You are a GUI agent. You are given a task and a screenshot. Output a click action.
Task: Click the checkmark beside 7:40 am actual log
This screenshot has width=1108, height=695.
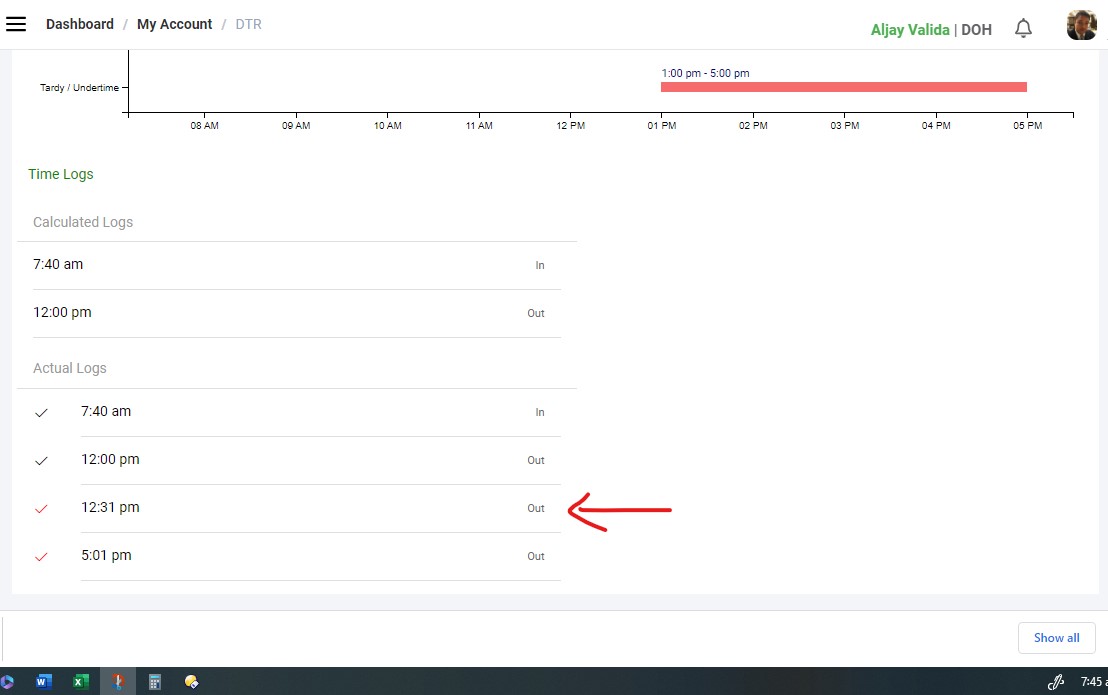[x=41, y=413]
